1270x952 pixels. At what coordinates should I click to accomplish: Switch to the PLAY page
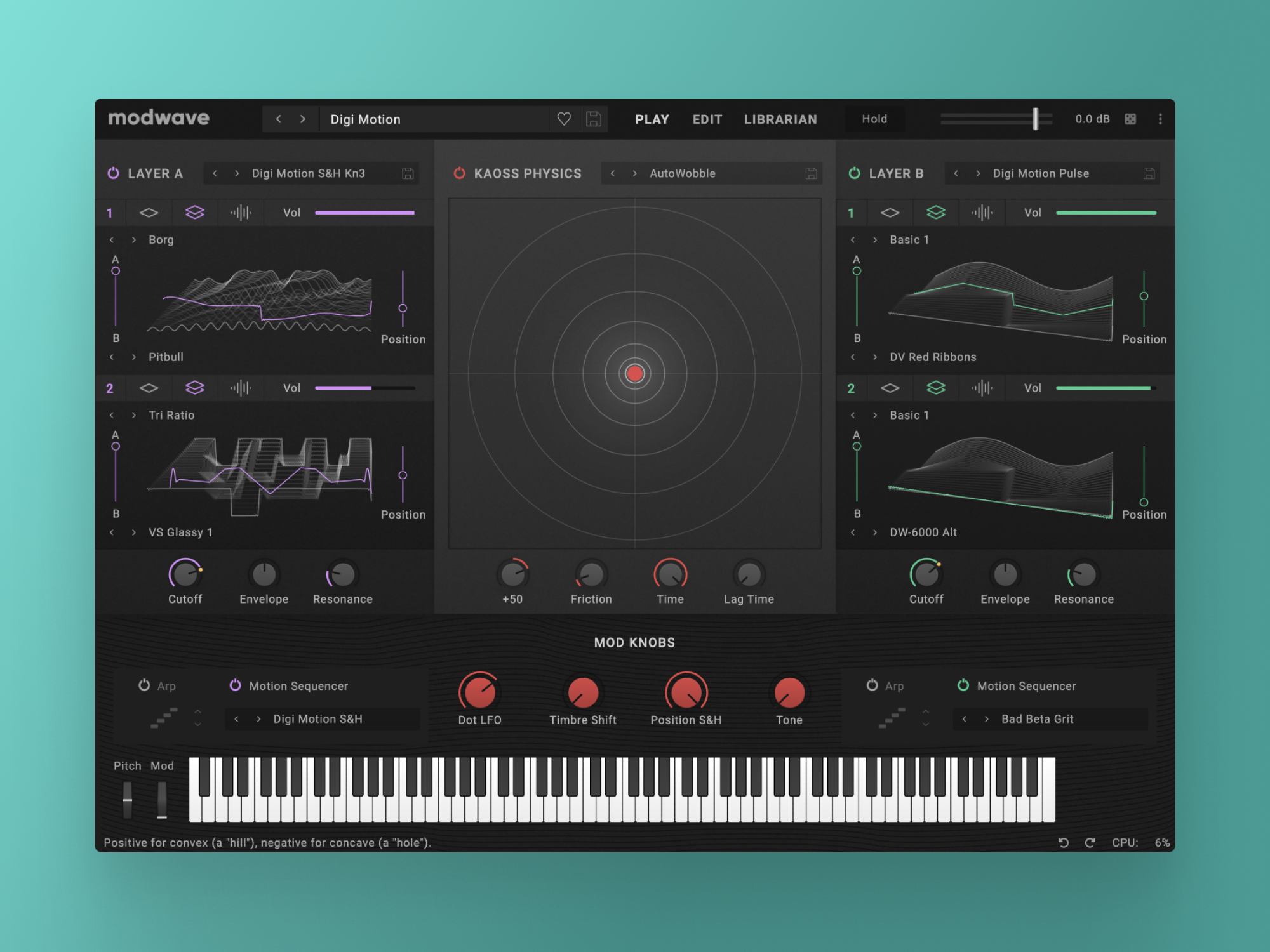tap(652, 119)
